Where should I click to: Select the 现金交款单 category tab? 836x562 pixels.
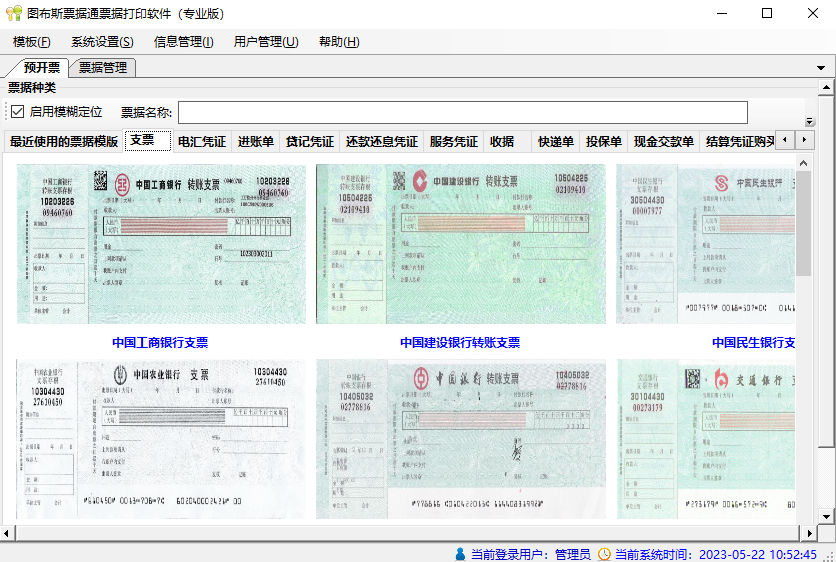pyautogui.click(x=664, y=141)
